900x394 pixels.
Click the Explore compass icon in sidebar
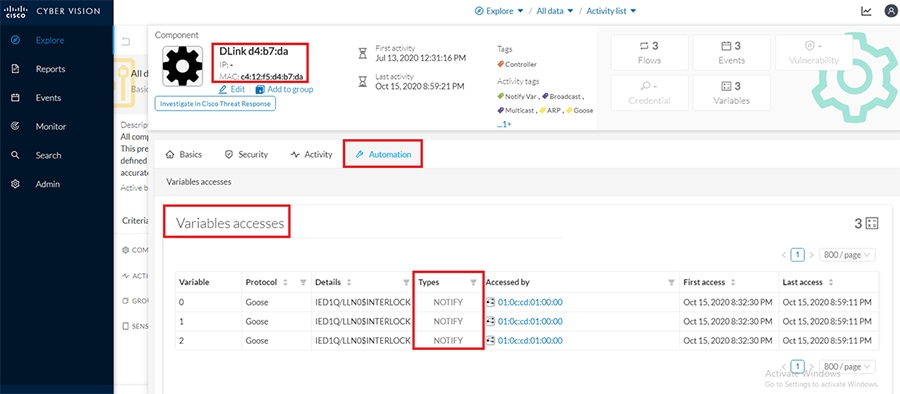pos(15,40)
